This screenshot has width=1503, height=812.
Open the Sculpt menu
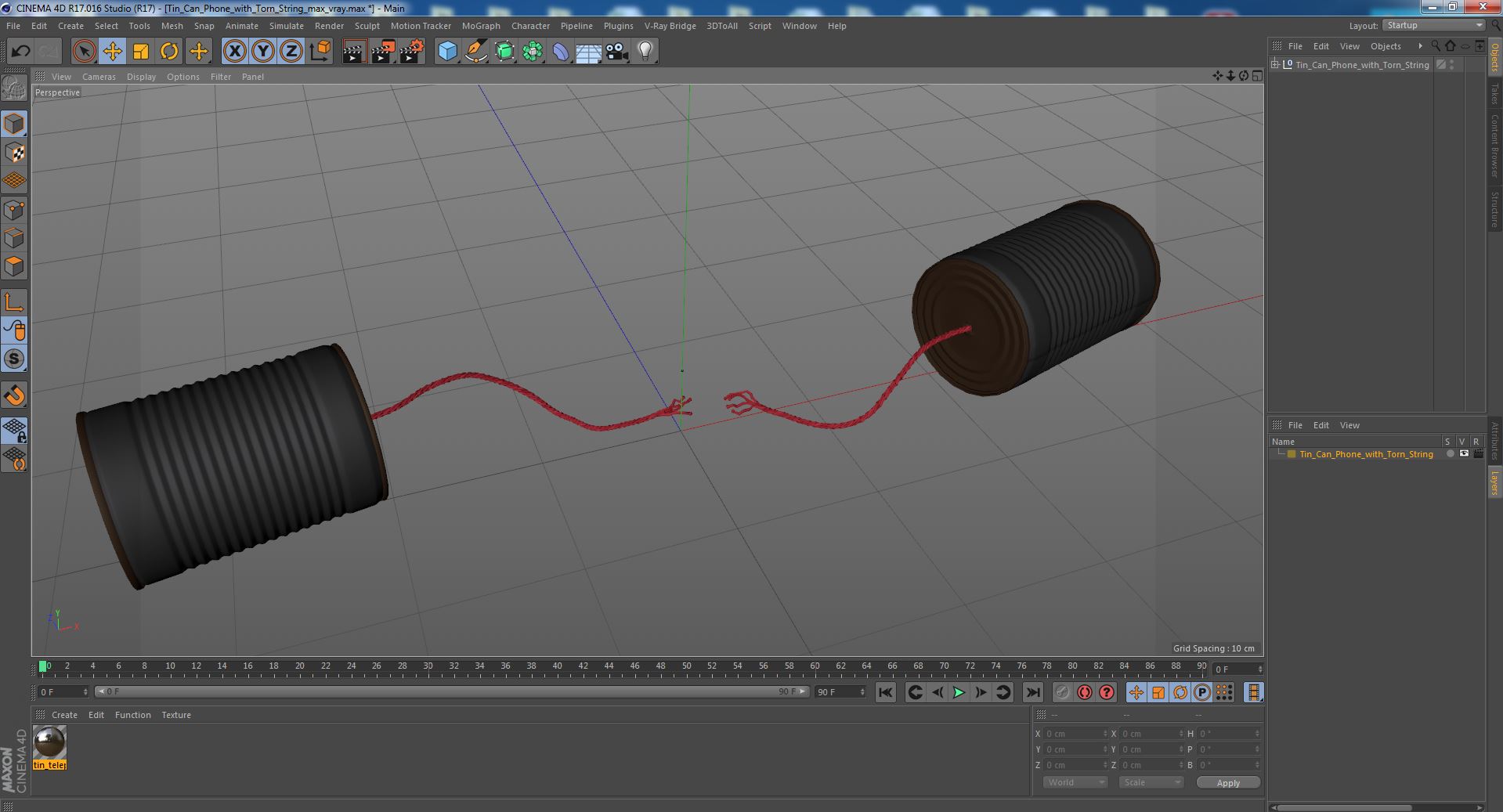(367, 26)
